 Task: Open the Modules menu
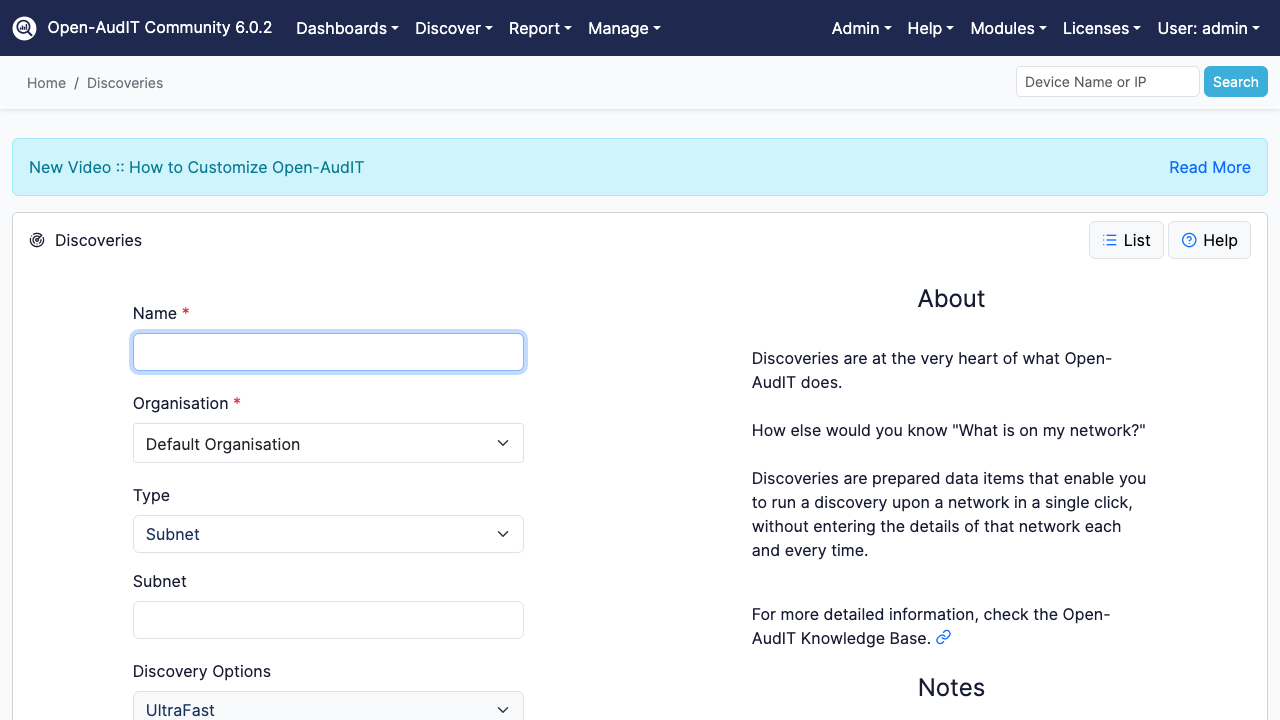(x=1008, y=28)
